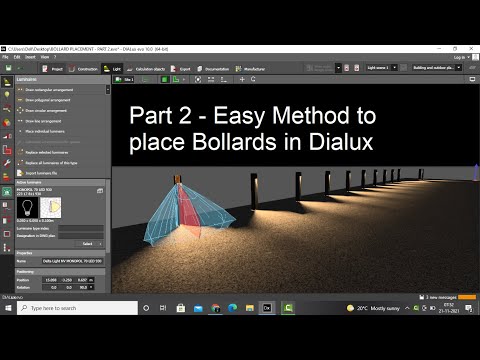Select the Site 1 view selector
Screen dimensions: 480x360
124,79
